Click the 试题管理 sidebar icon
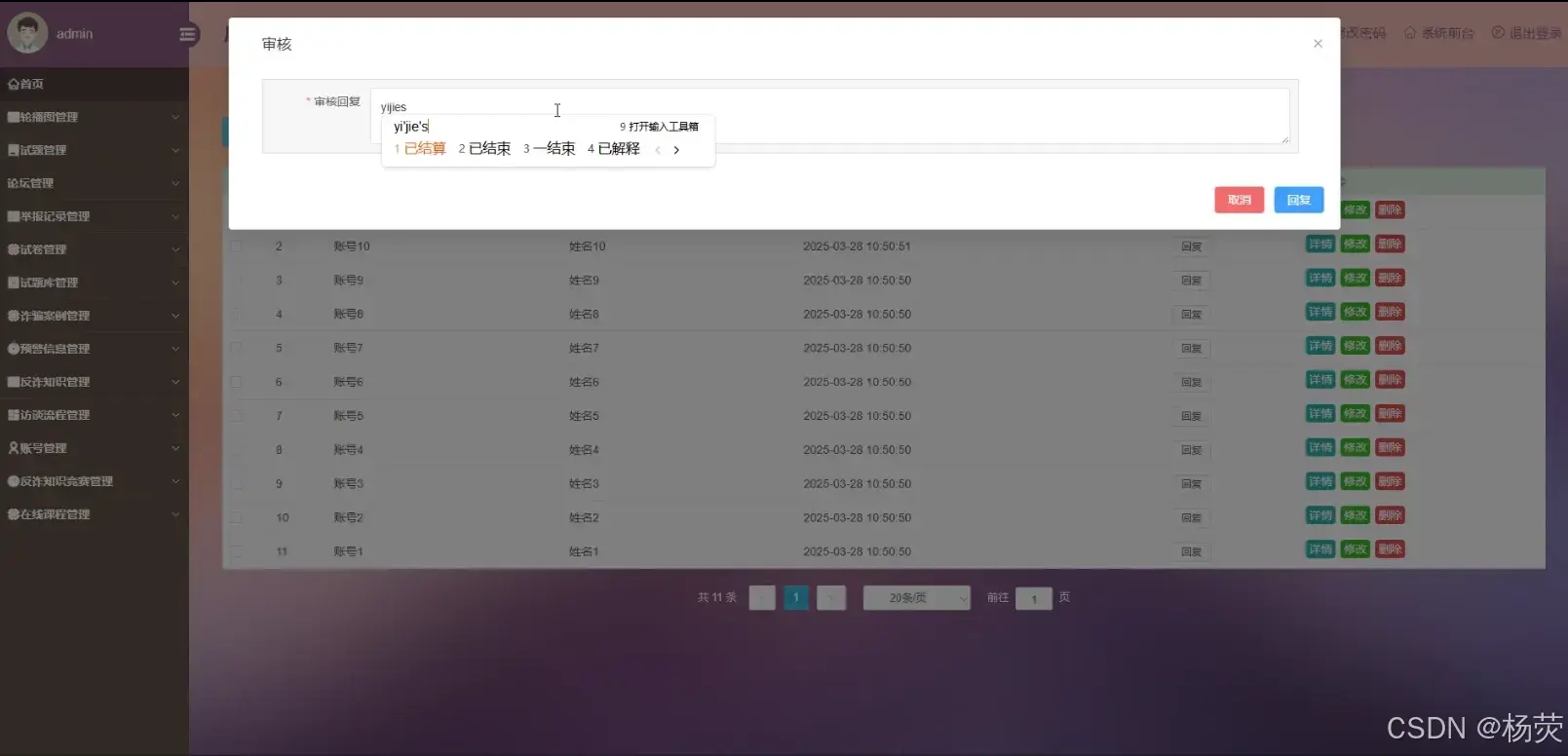The image size is (1568, 756). 14,150
